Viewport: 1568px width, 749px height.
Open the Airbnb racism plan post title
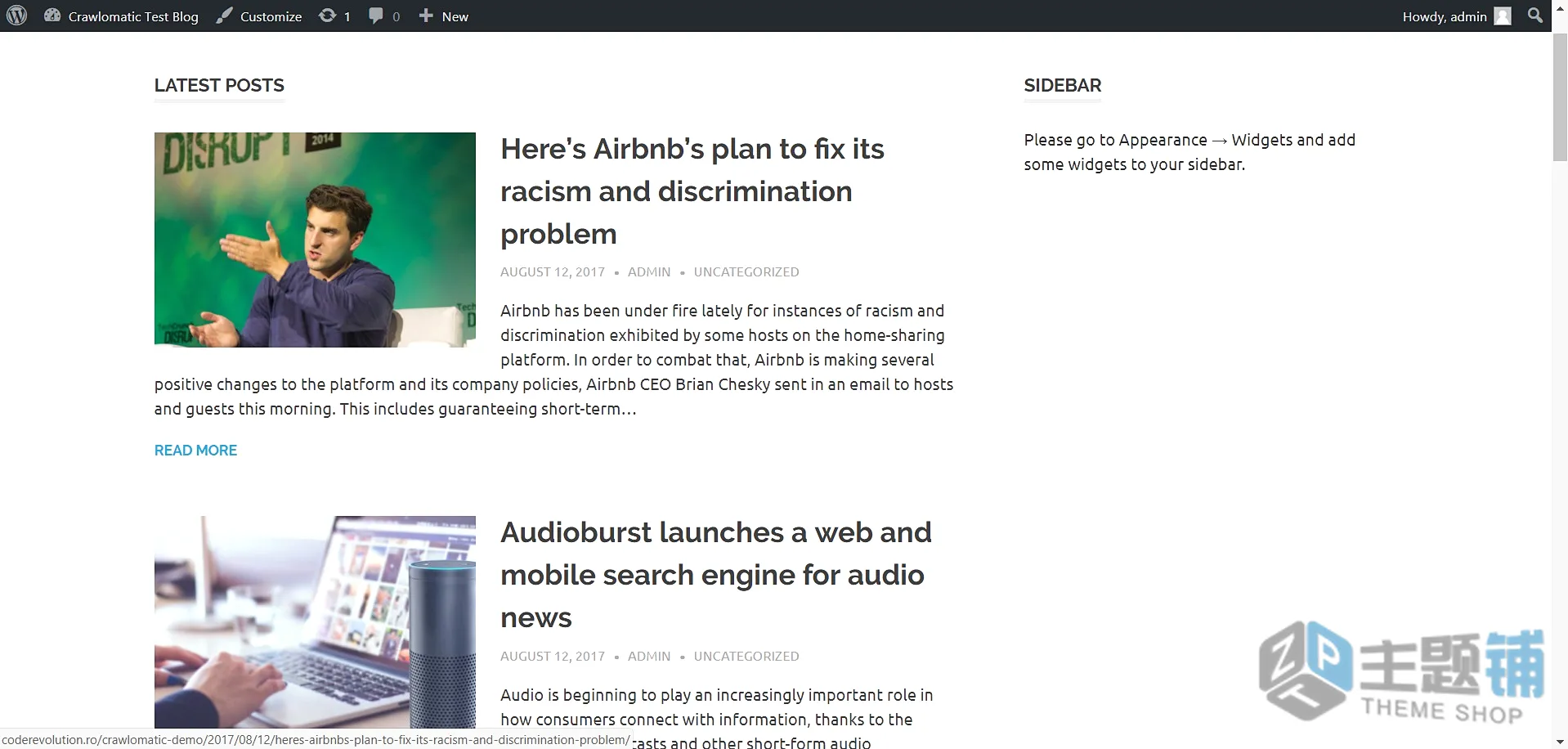(692, 191)
